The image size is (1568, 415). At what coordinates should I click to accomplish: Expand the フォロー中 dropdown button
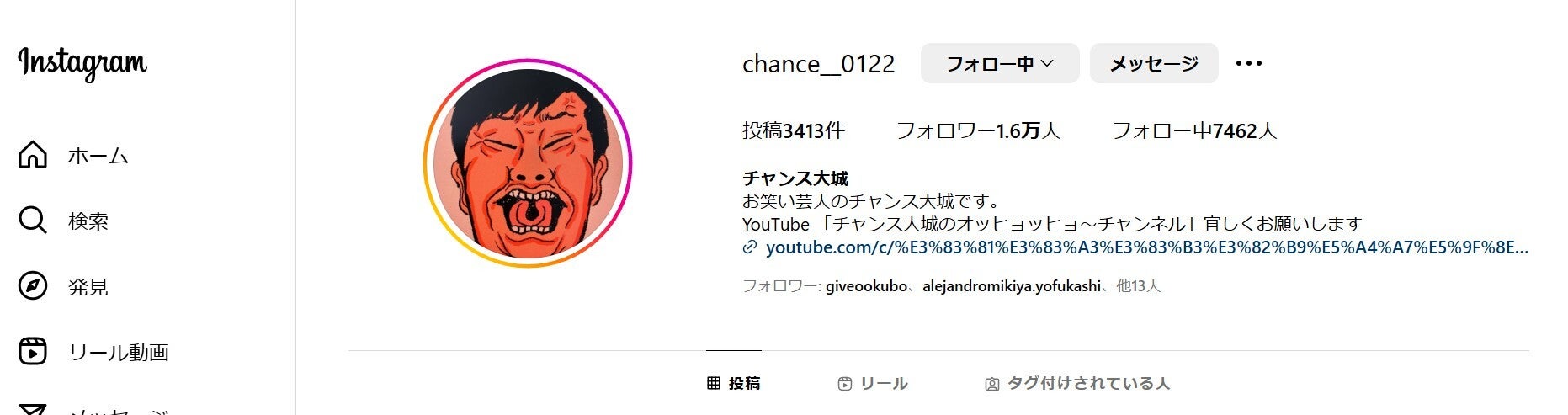tap(1000, 63)
